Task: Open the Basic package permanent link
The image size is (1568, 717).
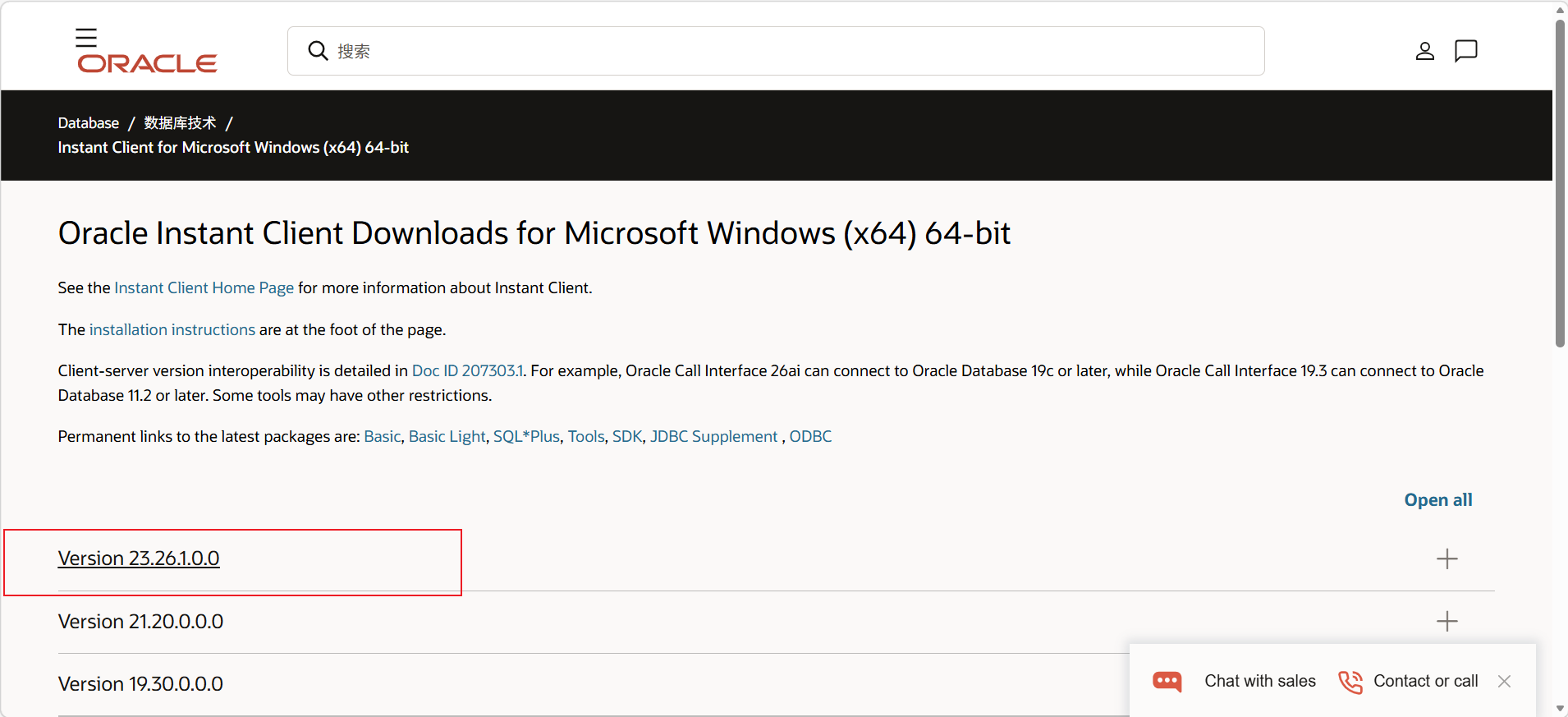Action: 383,437
